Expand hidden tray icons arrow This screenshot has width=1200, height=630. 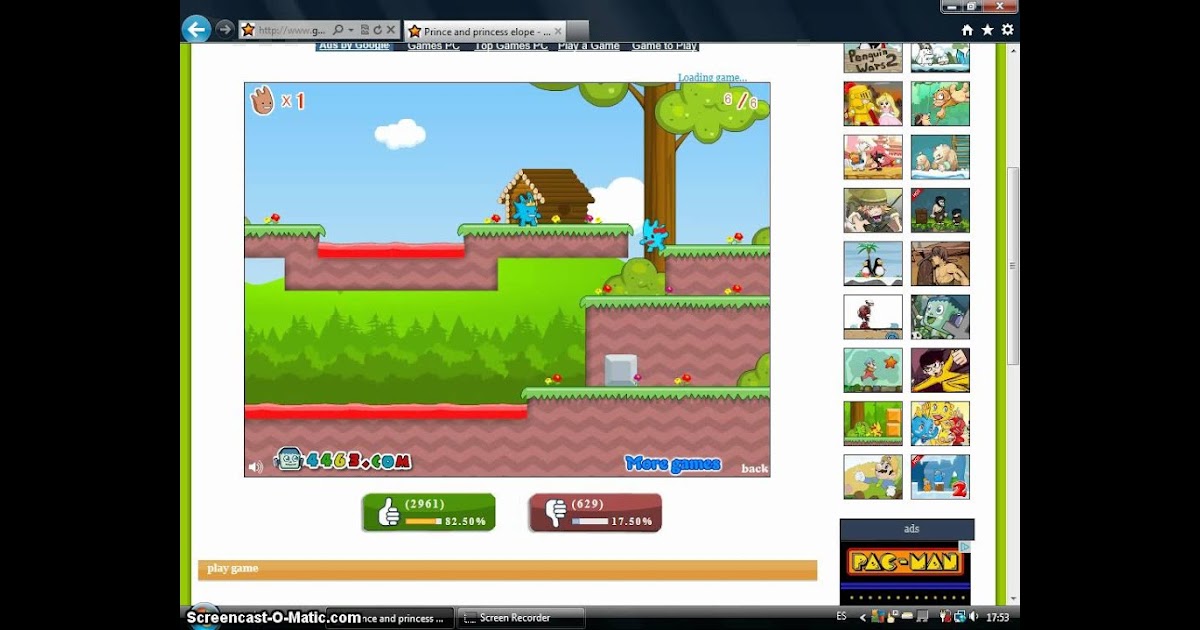coord(862,618)
